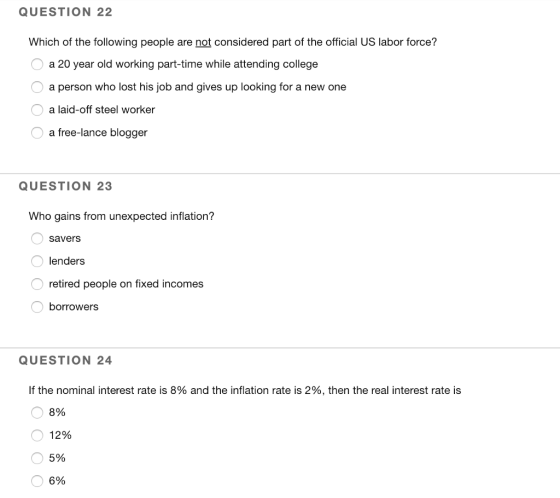Screen dimensions: 560x498
Task: Pick 'borrowers' radio button
Action: (37, 307)
